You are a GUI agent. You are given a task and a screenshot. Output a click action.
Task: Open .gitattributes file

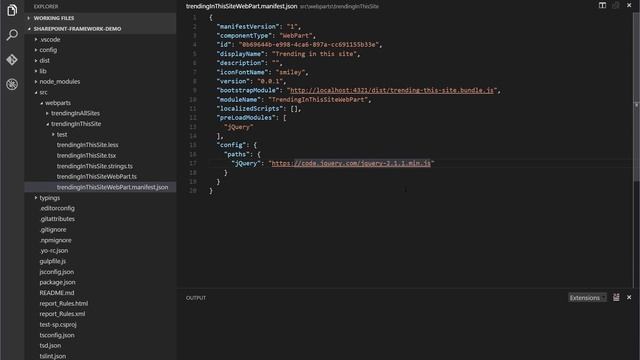point(57,219)
